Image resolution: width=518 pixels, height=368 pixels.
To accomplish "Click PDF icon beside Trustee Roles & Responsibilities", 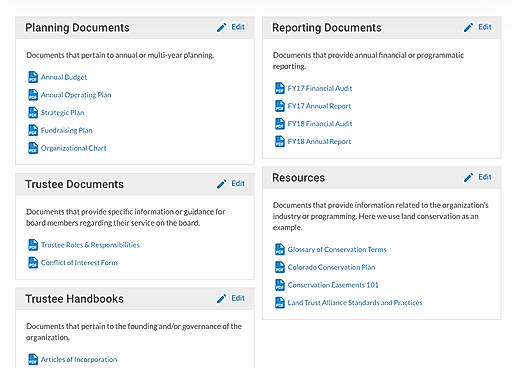I will click(x=33, y=245).
